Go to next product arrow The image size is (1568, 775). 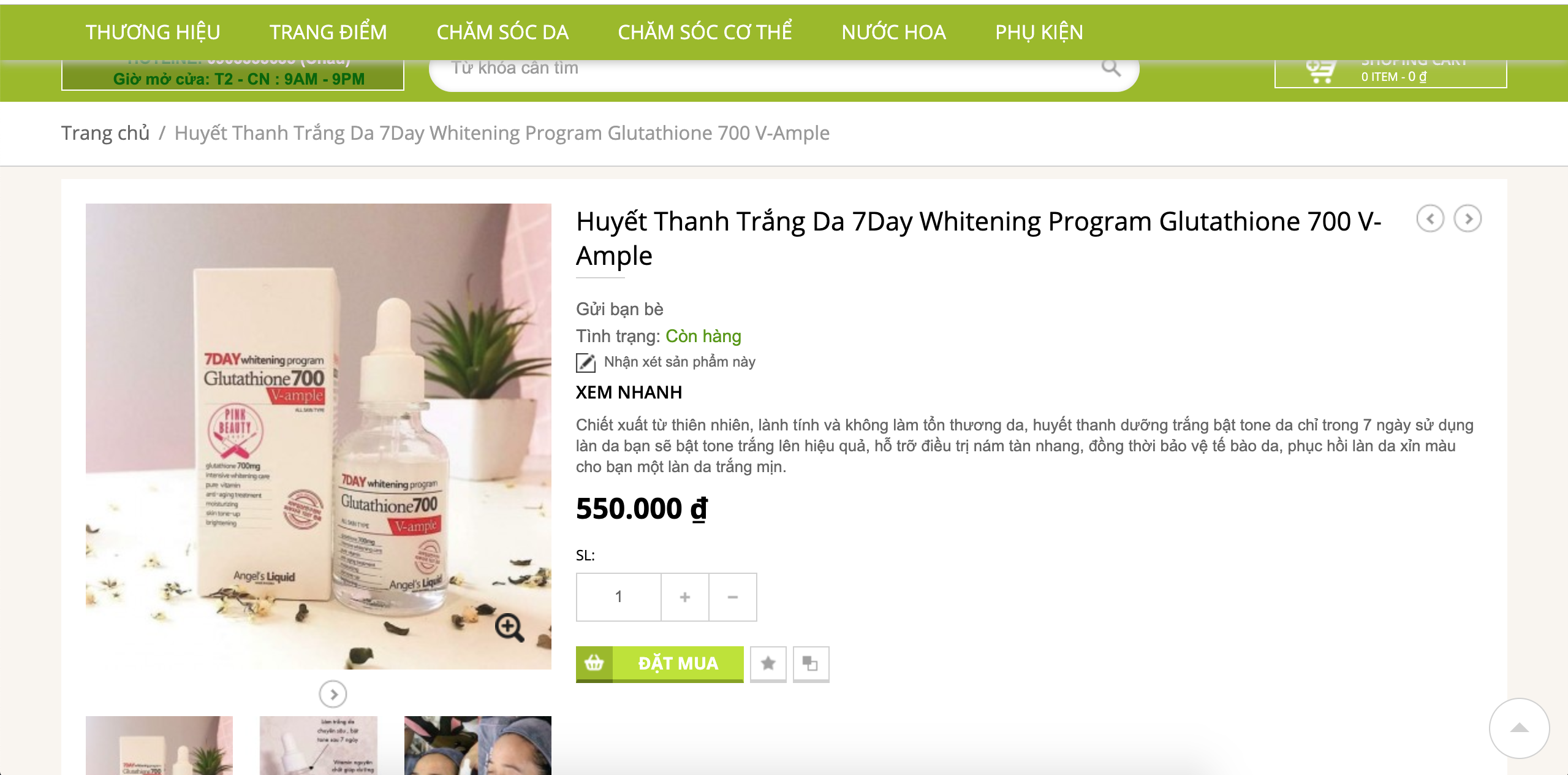[x=1468, y=219]
